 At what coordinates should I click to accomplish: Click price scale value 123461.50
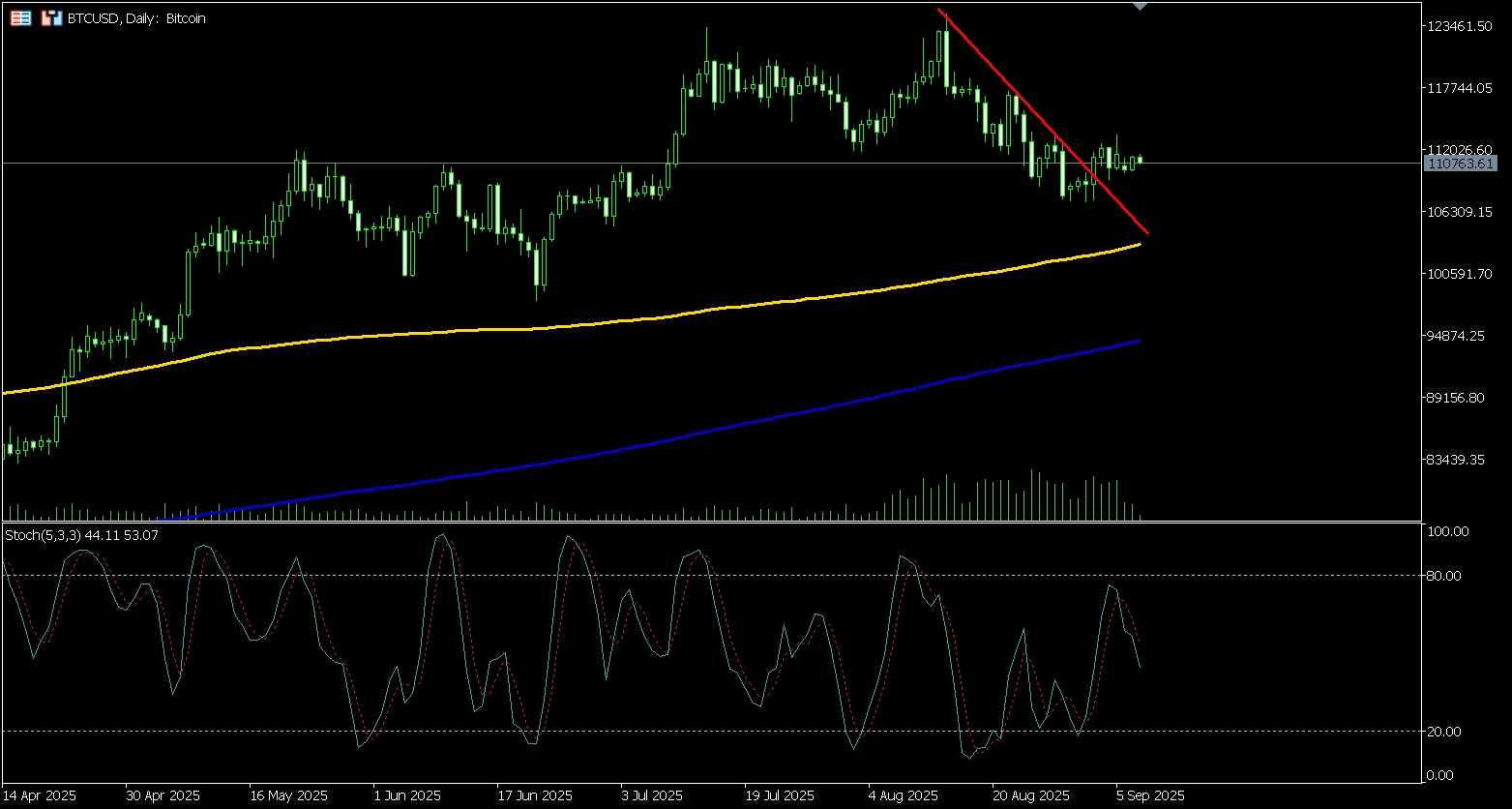point(1461,26)
